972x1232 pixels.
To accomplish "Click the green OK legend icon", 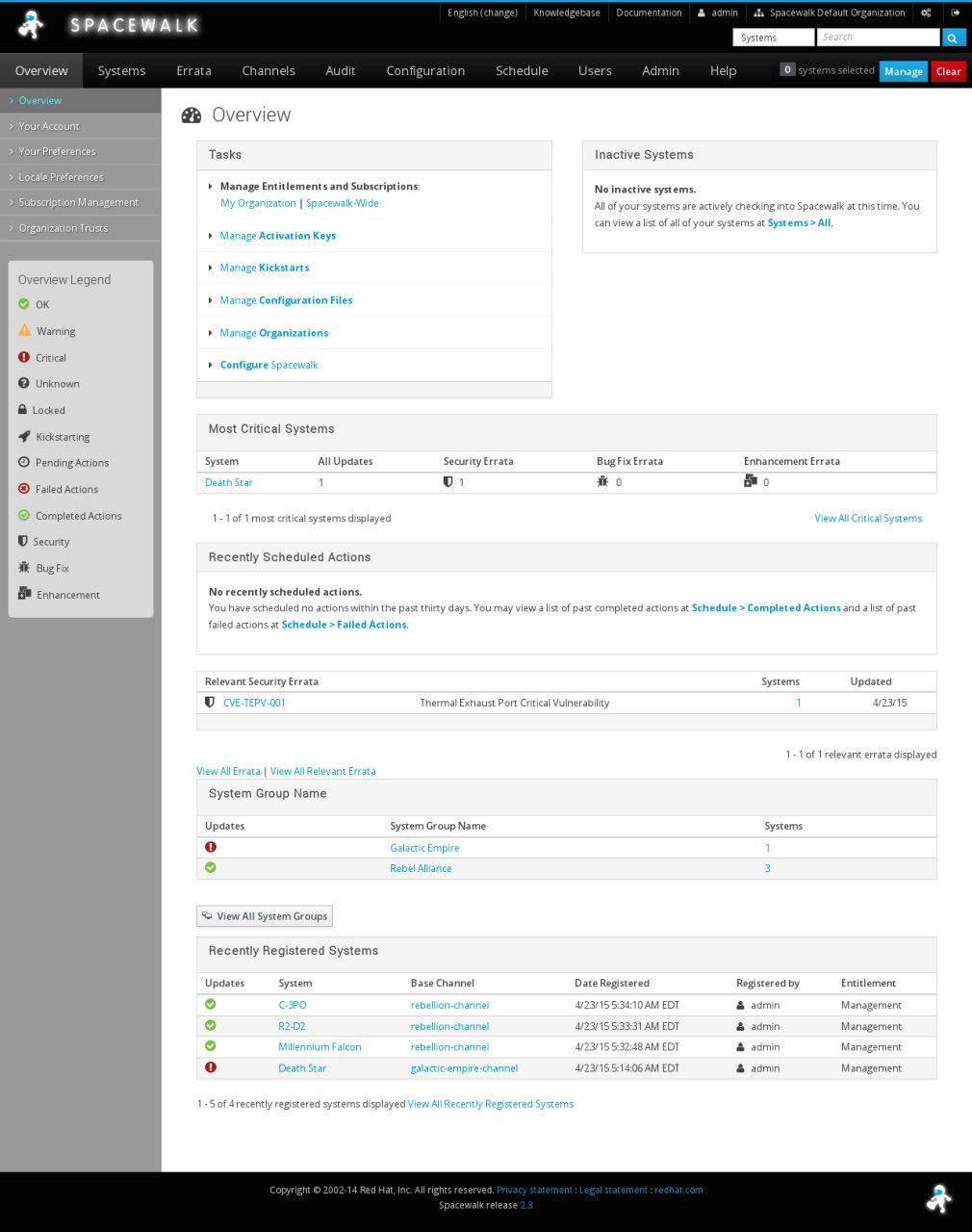I will click(x=24, y=304).
